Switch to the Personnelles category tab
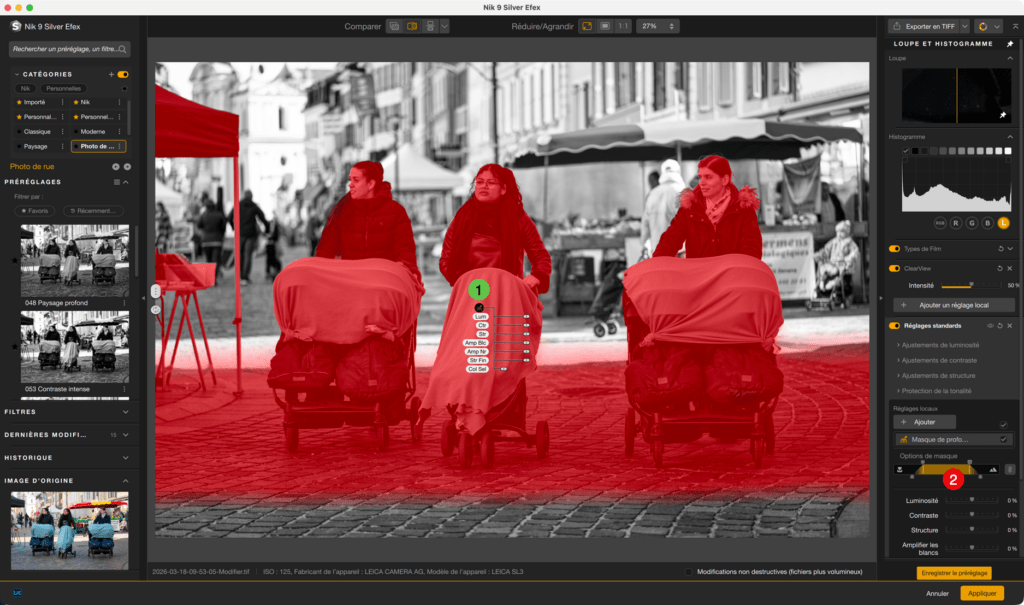Viewport: 1024px width, 605px height. (x=62, y=88)
